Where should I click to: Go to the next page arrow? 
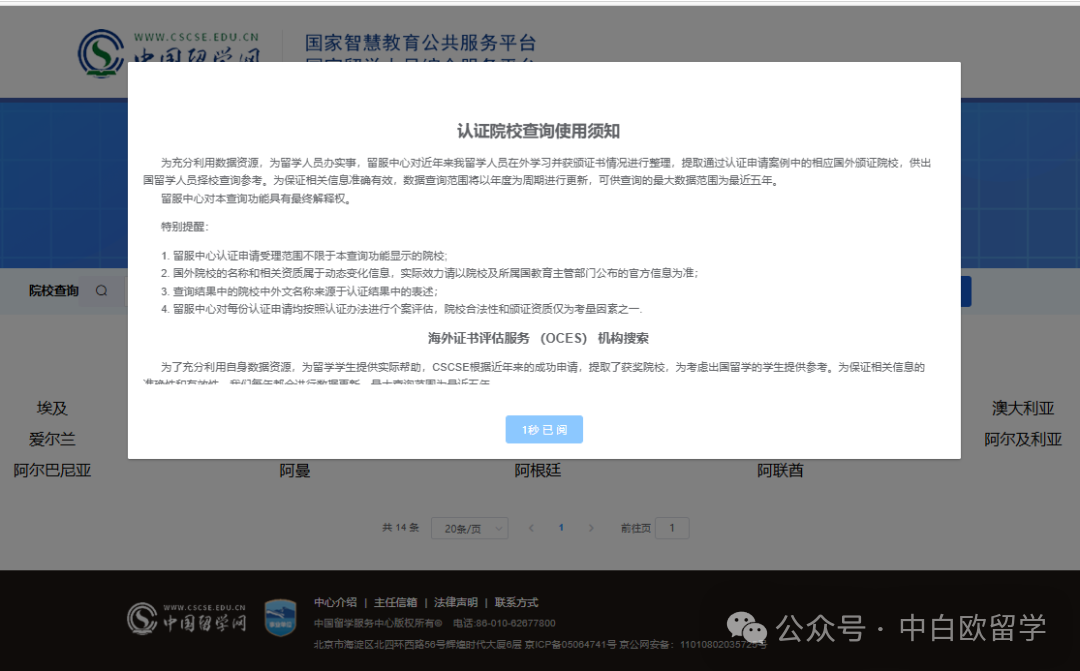(591, 528)
